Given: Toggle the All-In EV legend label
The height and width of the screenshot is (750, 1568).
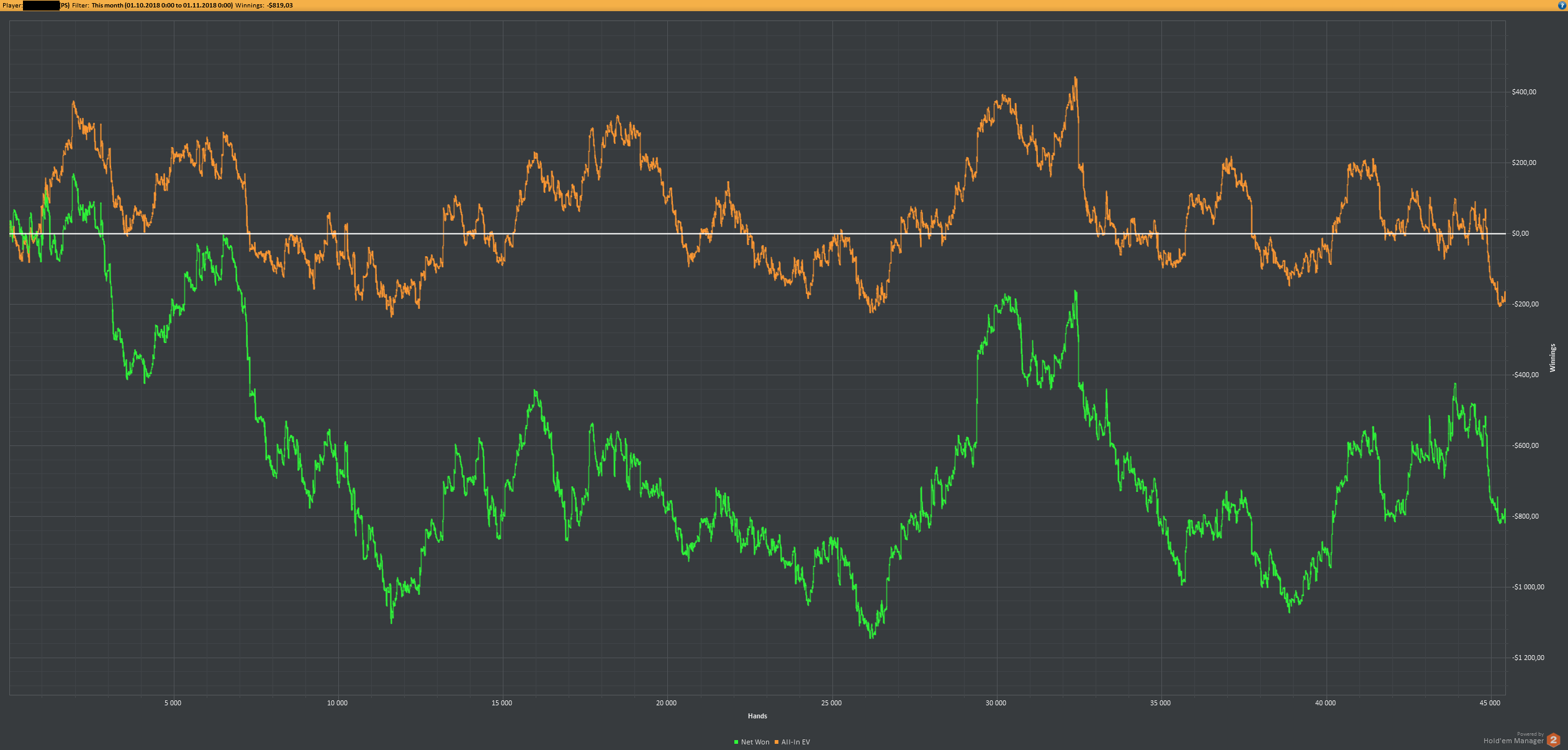Looking at the screenshot, I should (x=795, y=742).
